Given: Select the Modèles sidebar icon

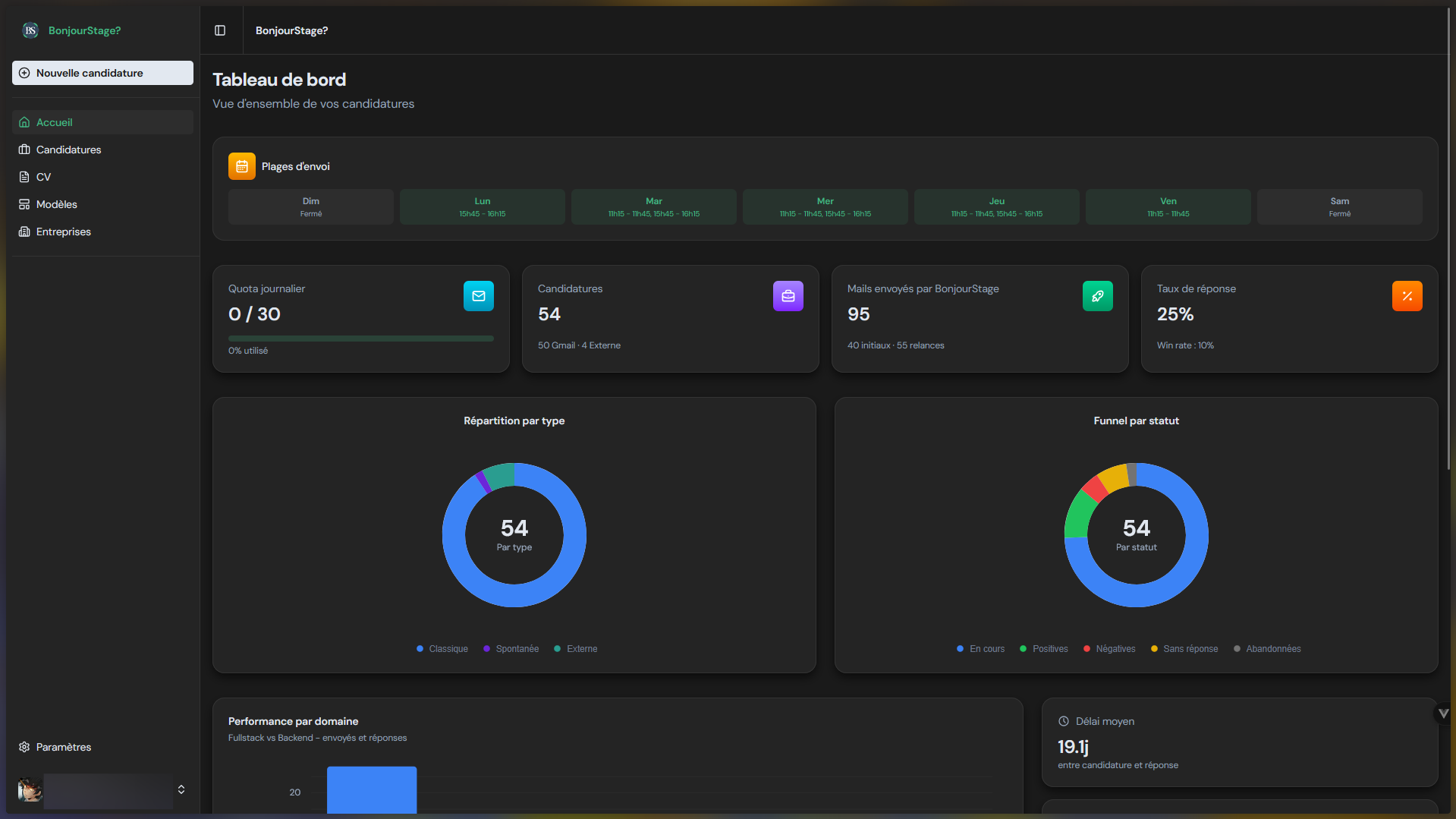Looking at the screenshot, I should pyautogui.click(x=24, y=204).
